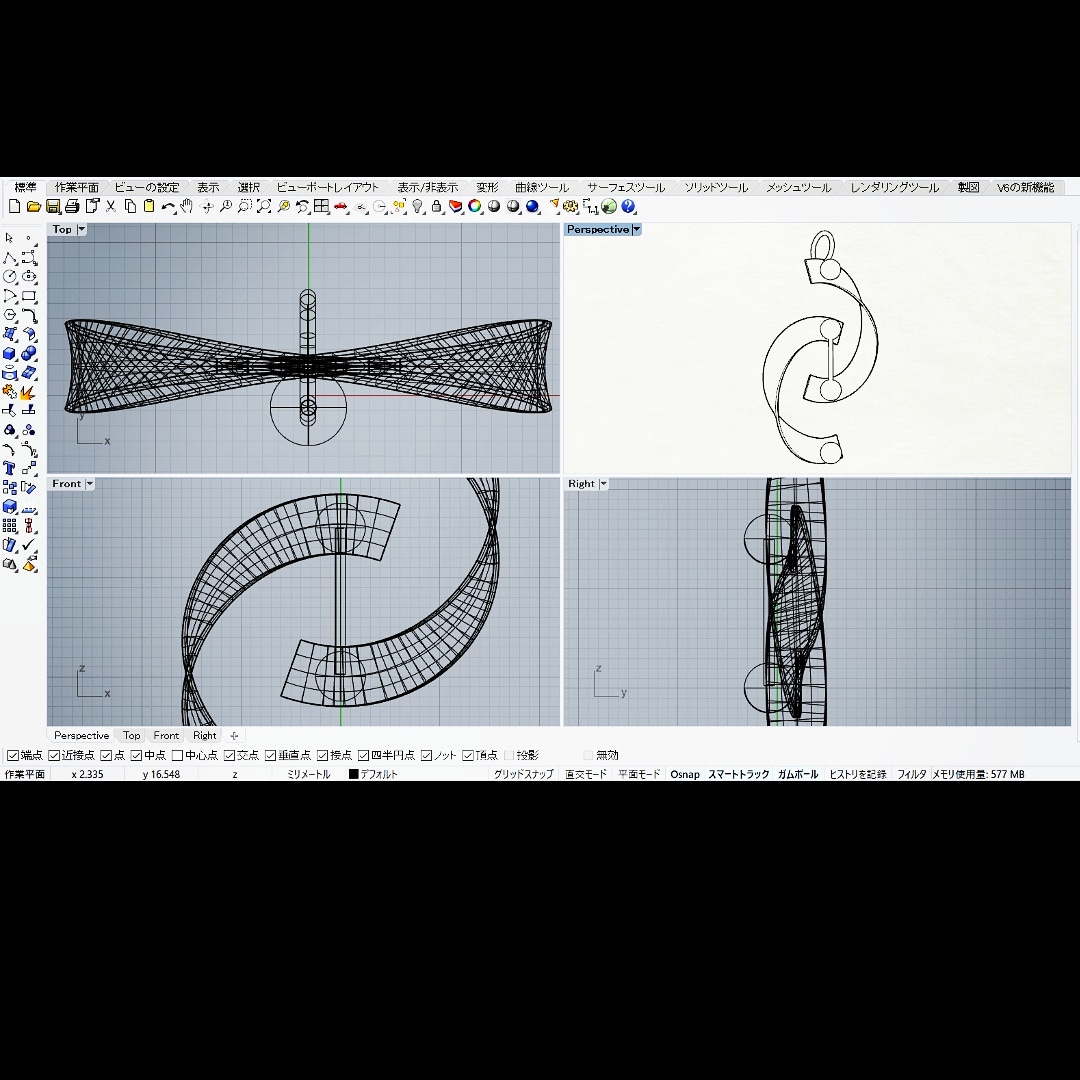This screenshot has height=1080, width=1080.
Task: Select the Pan hand tool
Action: [x=187, y=207]
